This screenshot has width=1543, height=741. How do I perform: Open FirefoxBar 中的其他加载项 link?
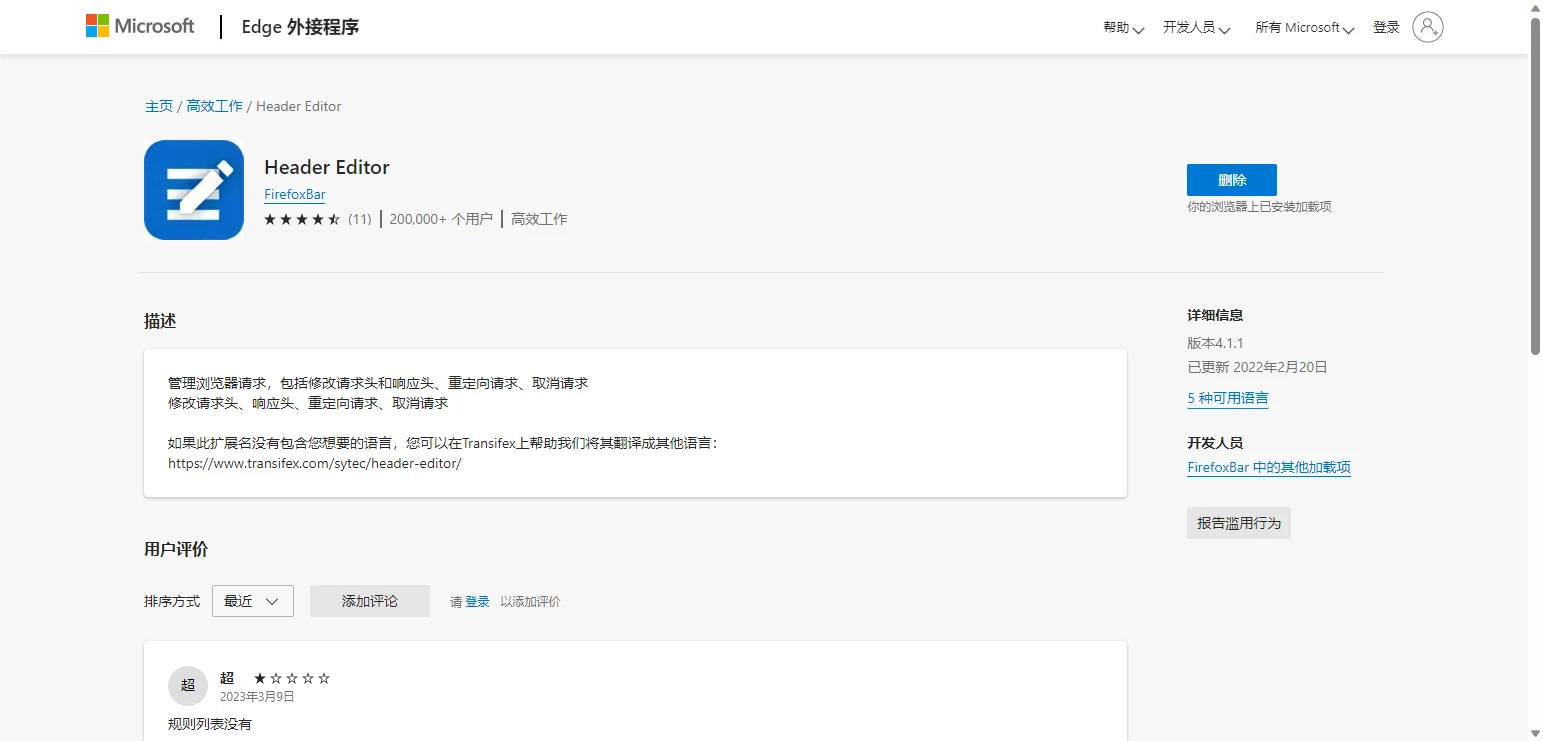(x=1269, y=467)
